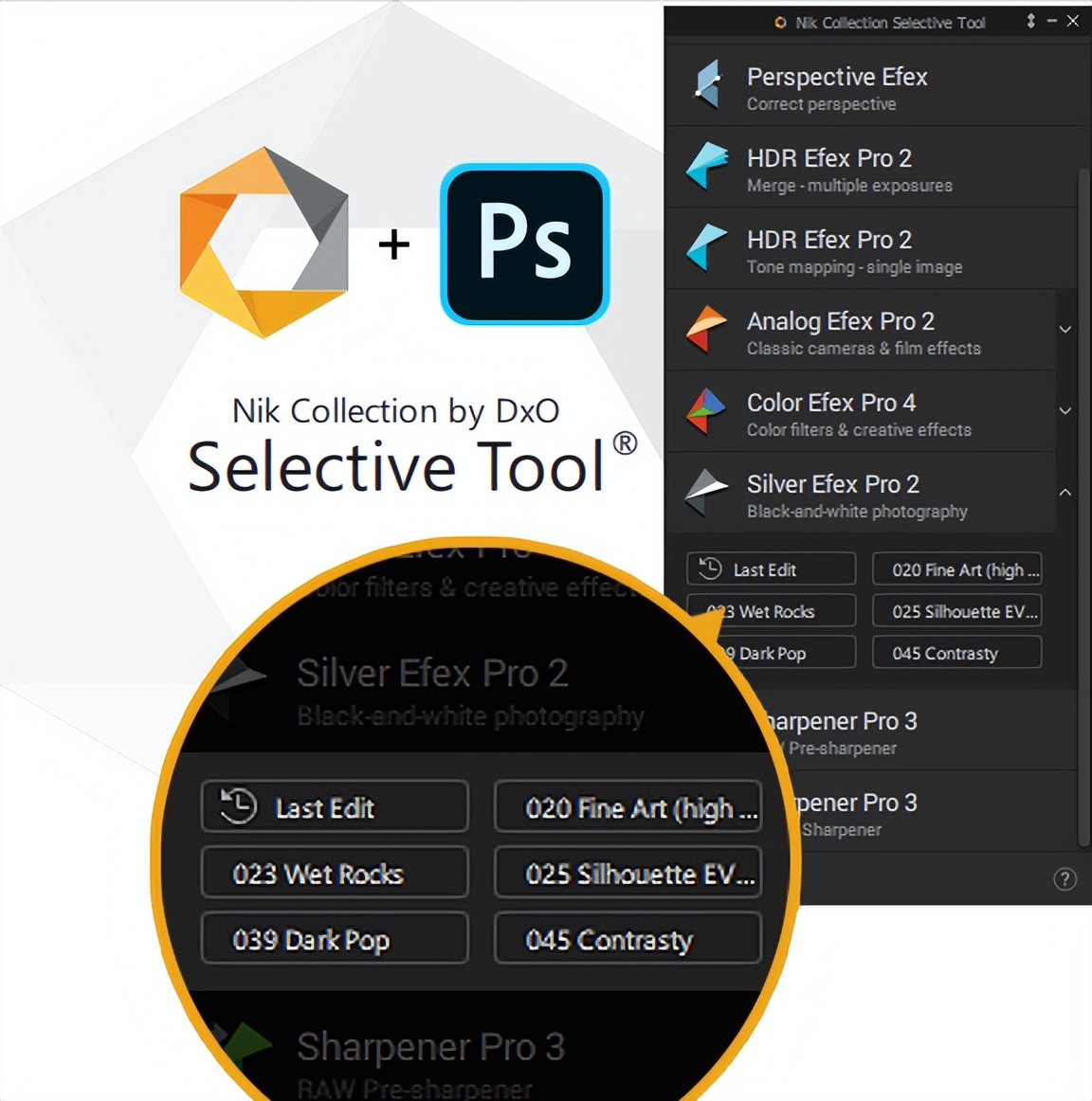
Task: Click the HDR Efex Pro 2 Merge icon
Action: tap(706, 167)
